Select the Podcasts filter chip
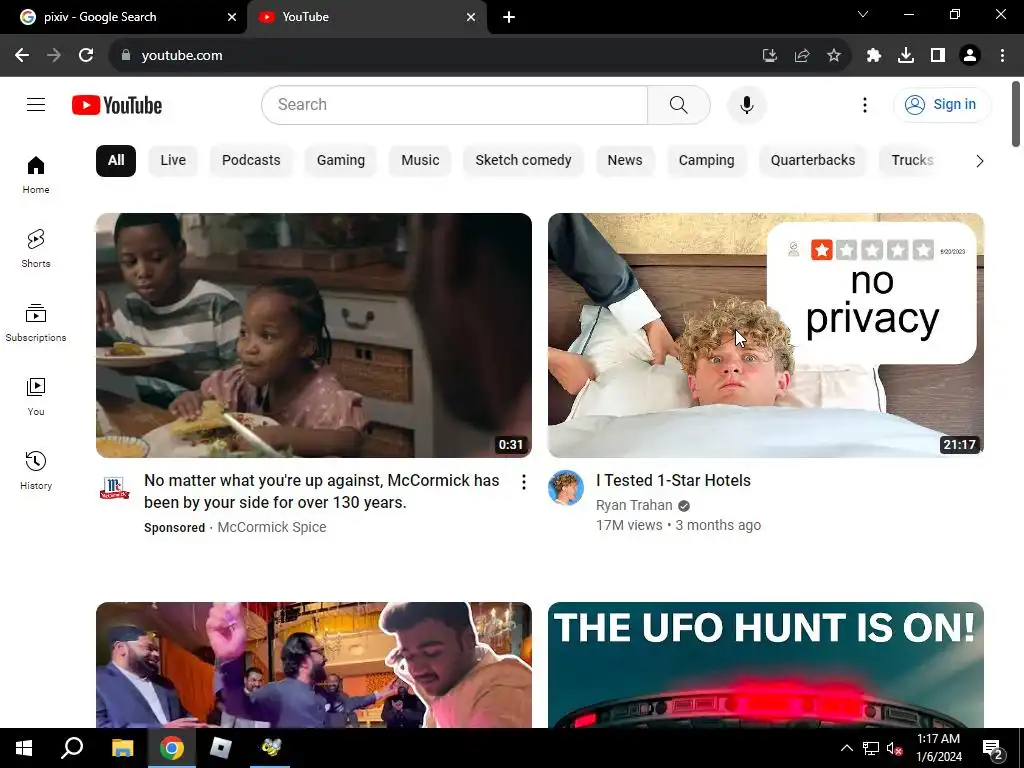Screen dimensions: 1024x768 point(251,161)
